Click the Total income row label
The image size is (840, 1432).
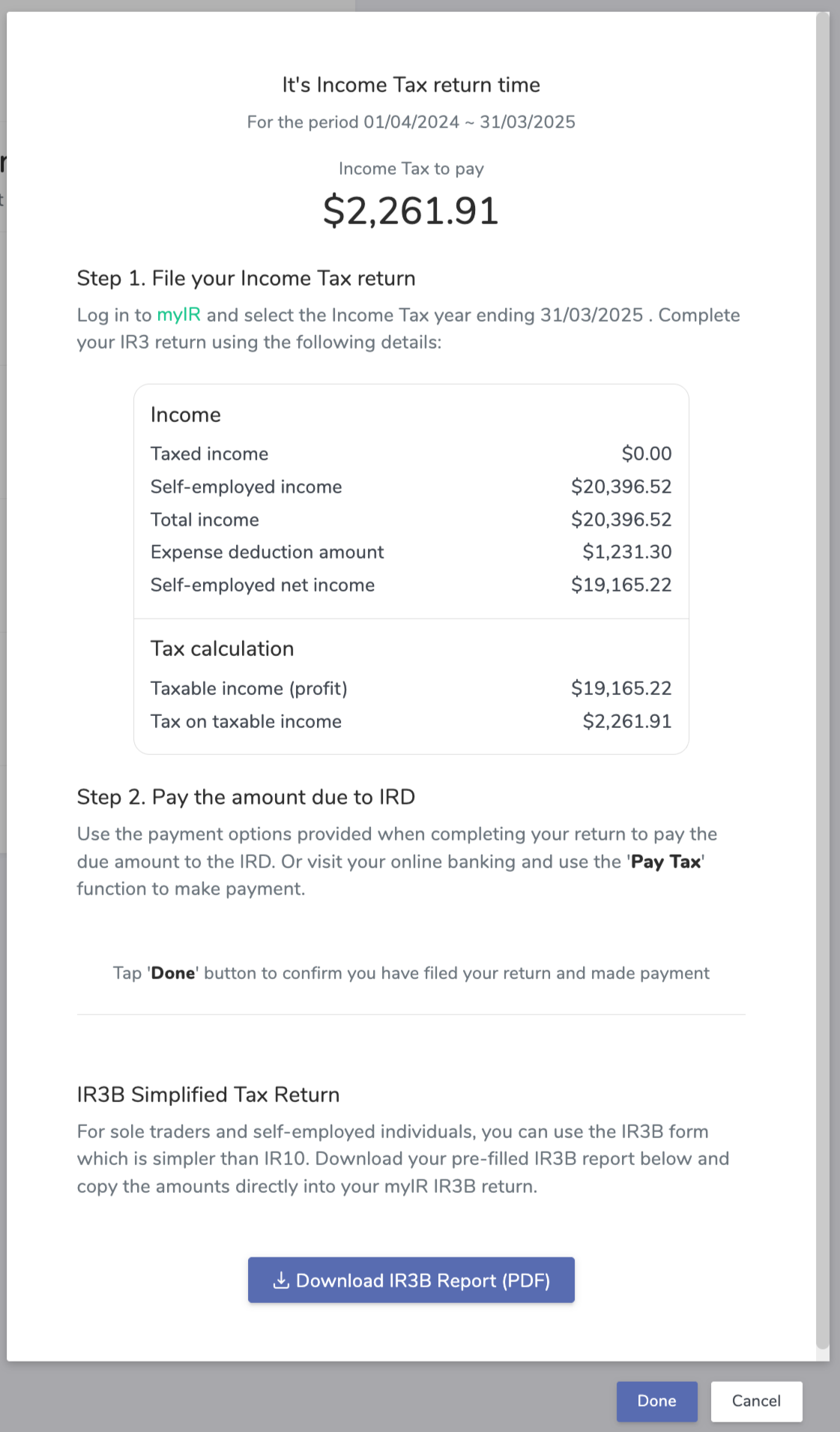pos(205,520)
